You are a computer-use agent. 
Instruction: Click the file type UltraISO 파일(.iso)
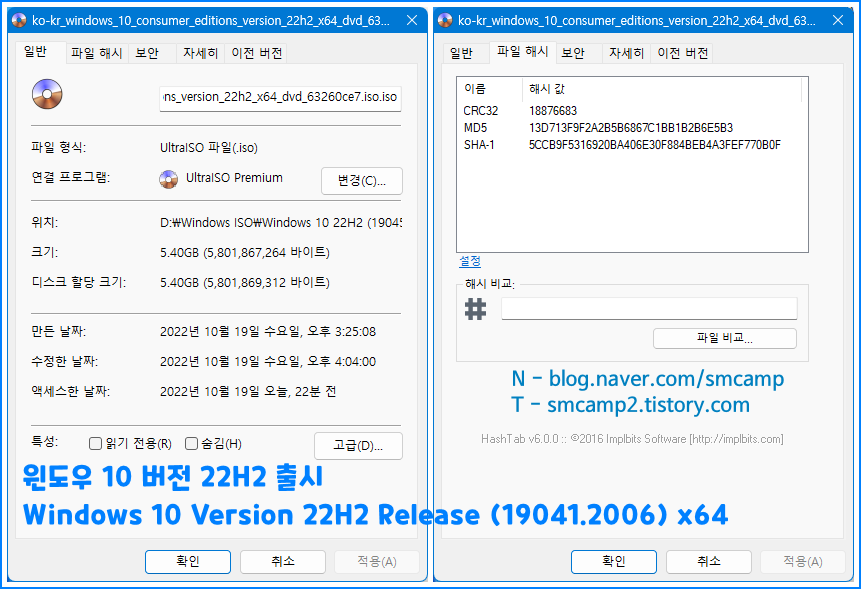click(x=209, y=148)
